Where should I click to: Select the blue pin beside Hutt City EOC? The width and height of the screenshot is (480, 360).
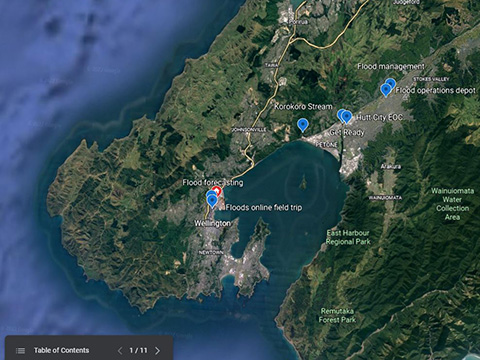pyautogui.click(x=347, y=117)
